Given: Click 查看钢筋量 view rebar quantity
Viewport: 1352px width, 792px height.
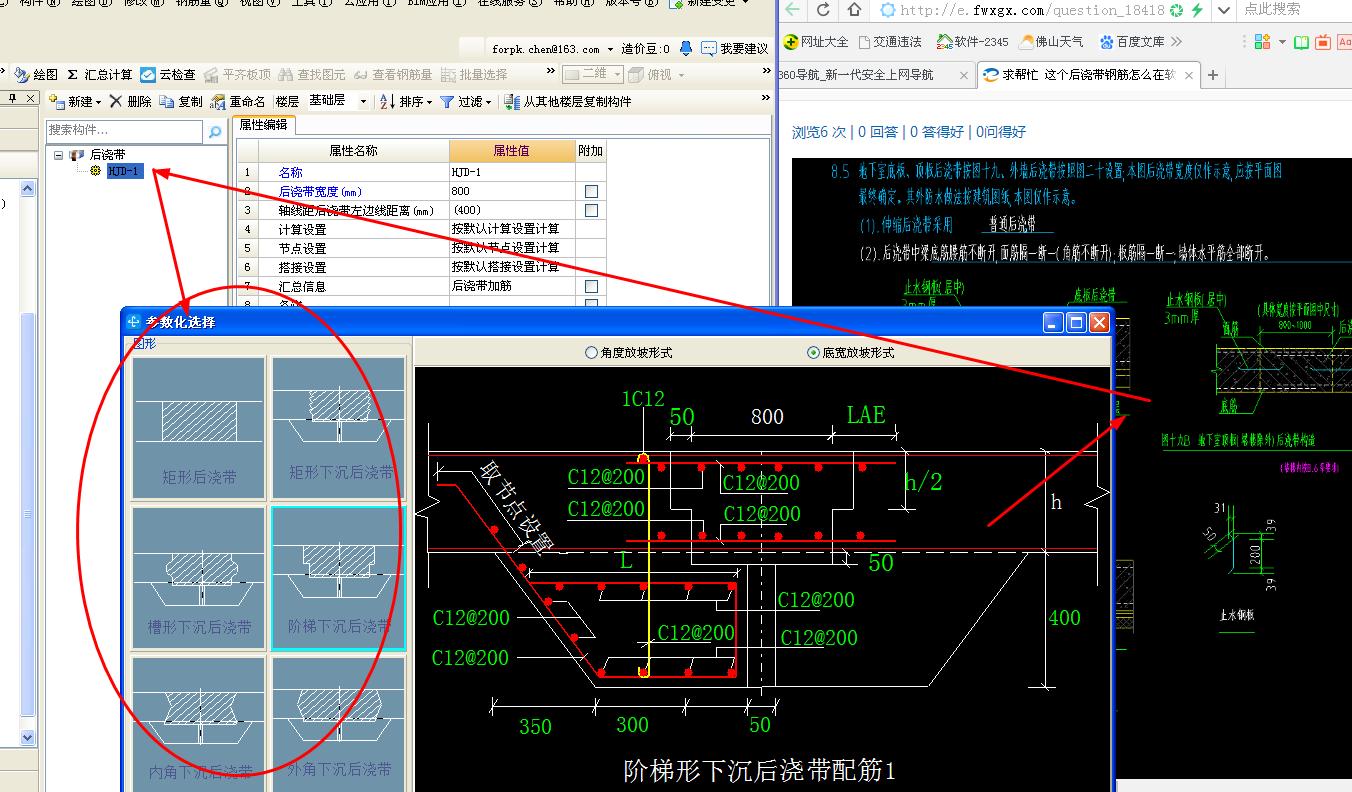Looking at the screenshot, I should [393, 74].
